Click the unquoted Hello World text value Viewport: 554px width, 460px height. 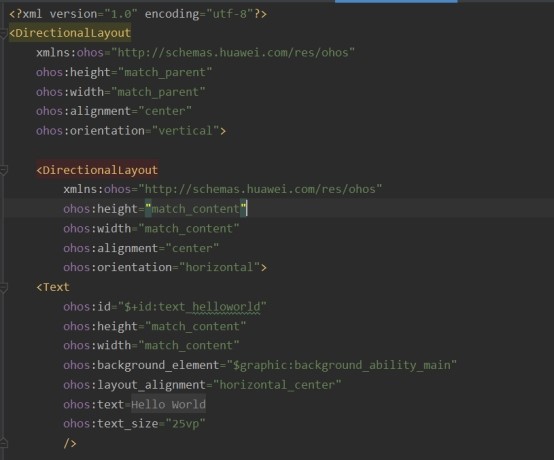[168, 405]
